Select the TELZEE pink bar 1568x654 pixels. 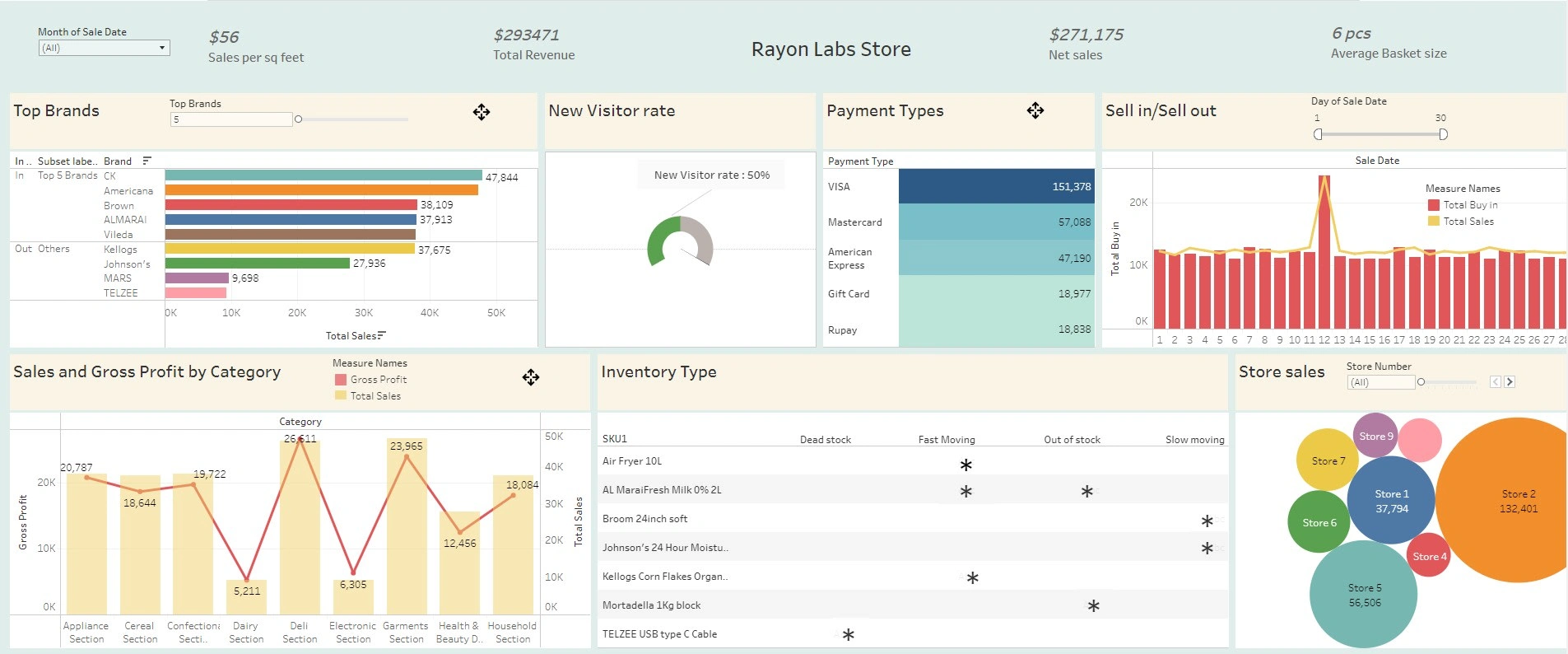196,293
